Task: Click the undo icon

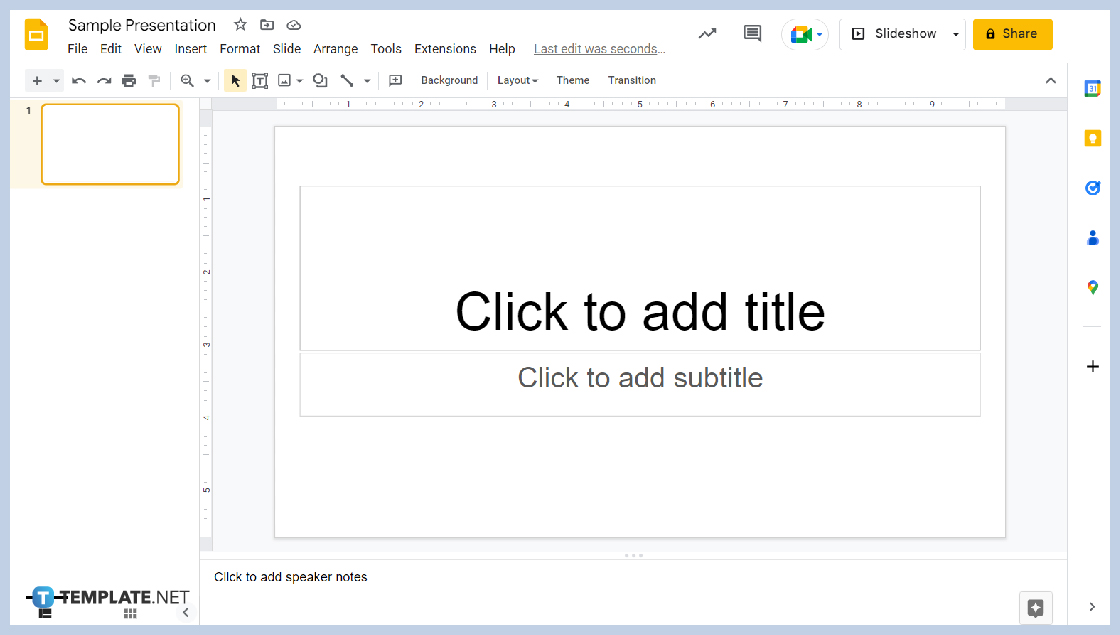Action: point(79,80)
